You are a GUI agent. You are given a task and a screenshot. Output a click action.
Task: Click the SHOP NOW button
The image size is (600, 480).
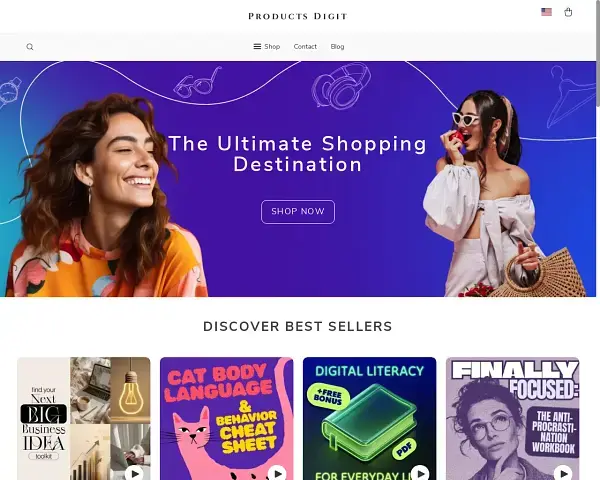[298, 212]
